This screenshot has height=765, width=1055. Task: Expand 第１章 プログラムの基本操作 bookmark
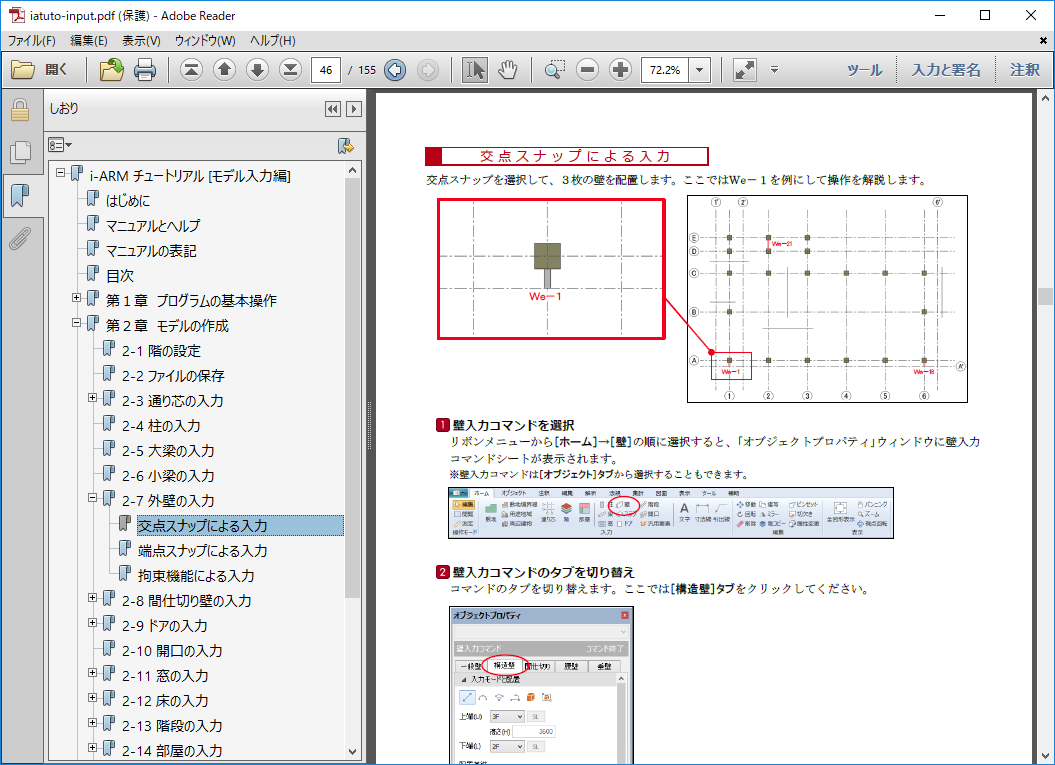tap(77, 299)
